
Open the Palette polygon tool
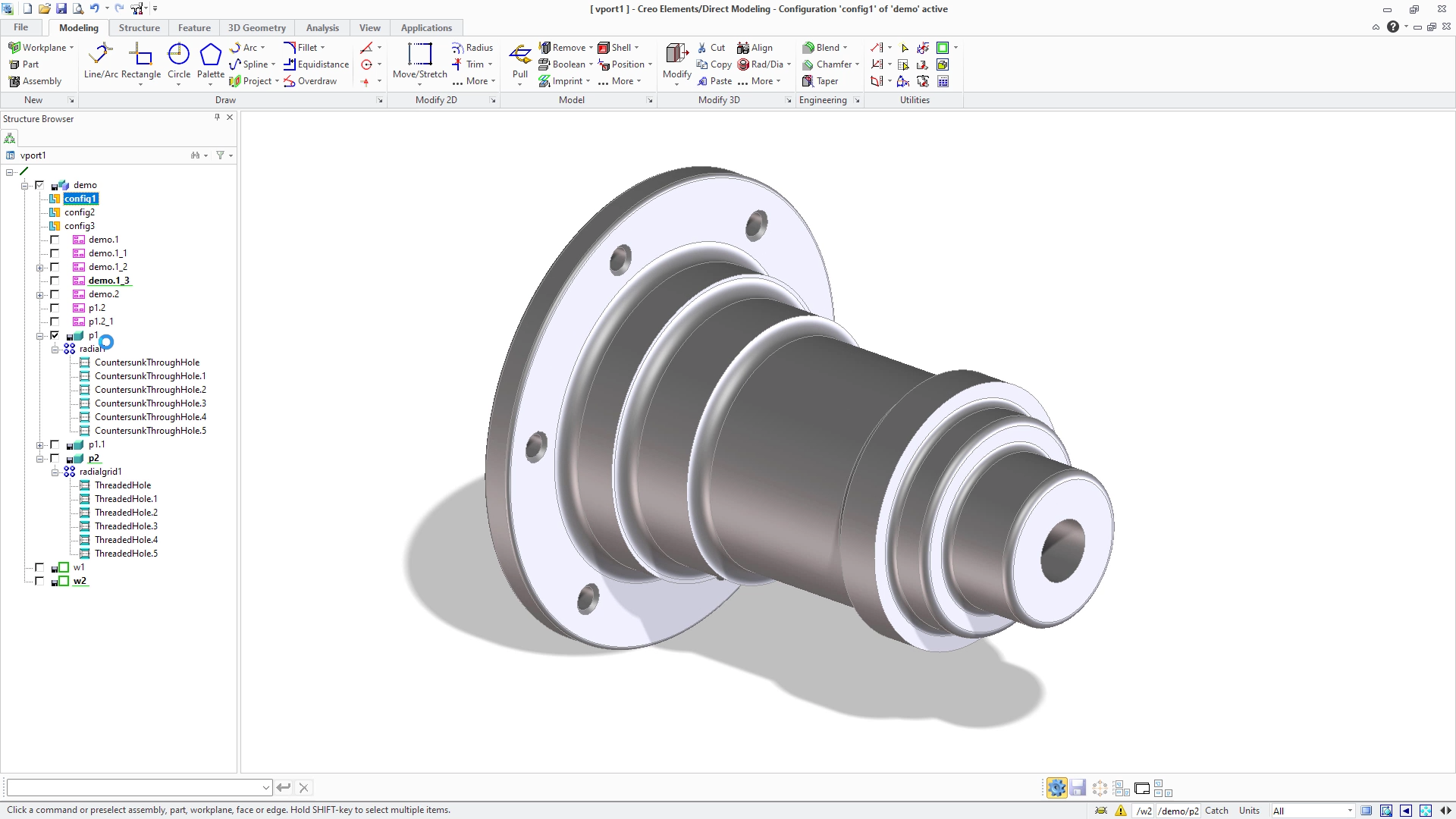211,61
